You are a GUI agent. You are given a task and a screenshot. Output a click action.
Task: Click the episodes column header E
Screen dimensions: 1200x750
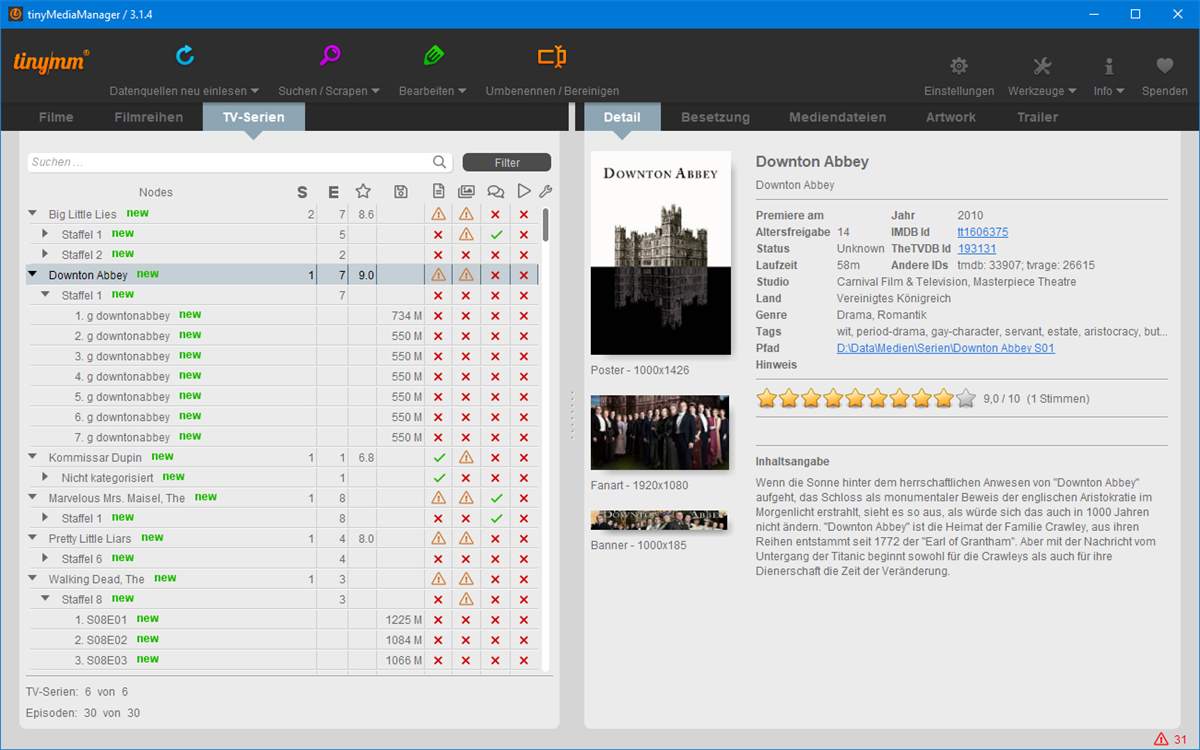coord(333,192)
